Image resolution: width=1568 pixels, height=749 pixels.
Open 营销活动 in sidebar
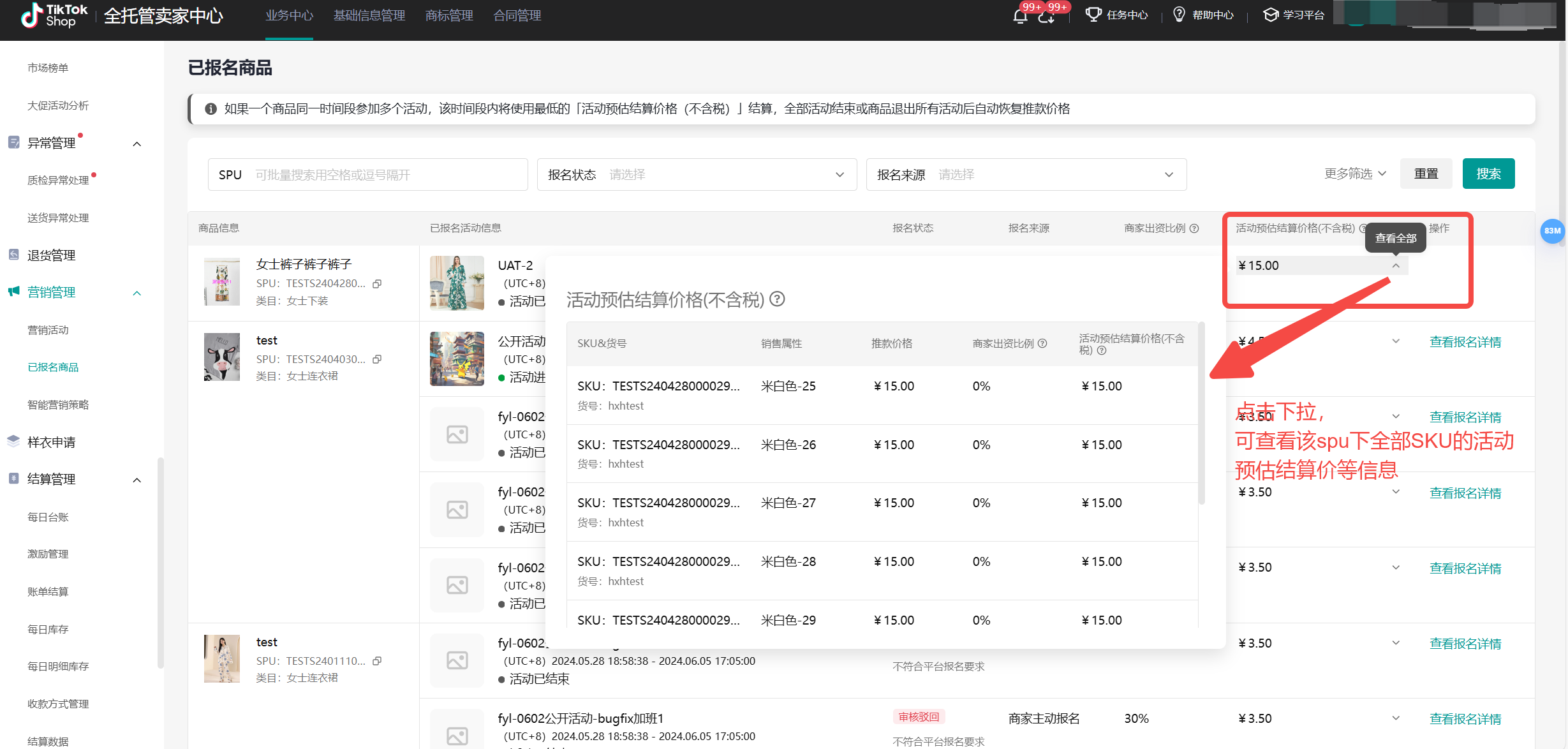[x=48, y=330]
